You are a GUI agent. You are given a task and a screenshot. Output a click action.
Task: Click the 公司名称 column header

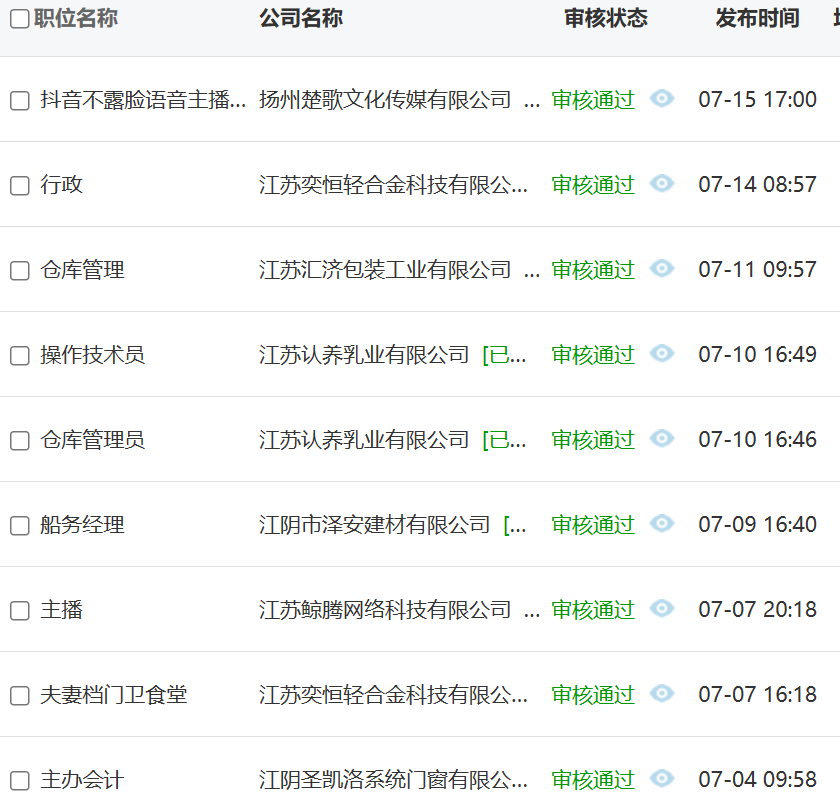(301, 19)
